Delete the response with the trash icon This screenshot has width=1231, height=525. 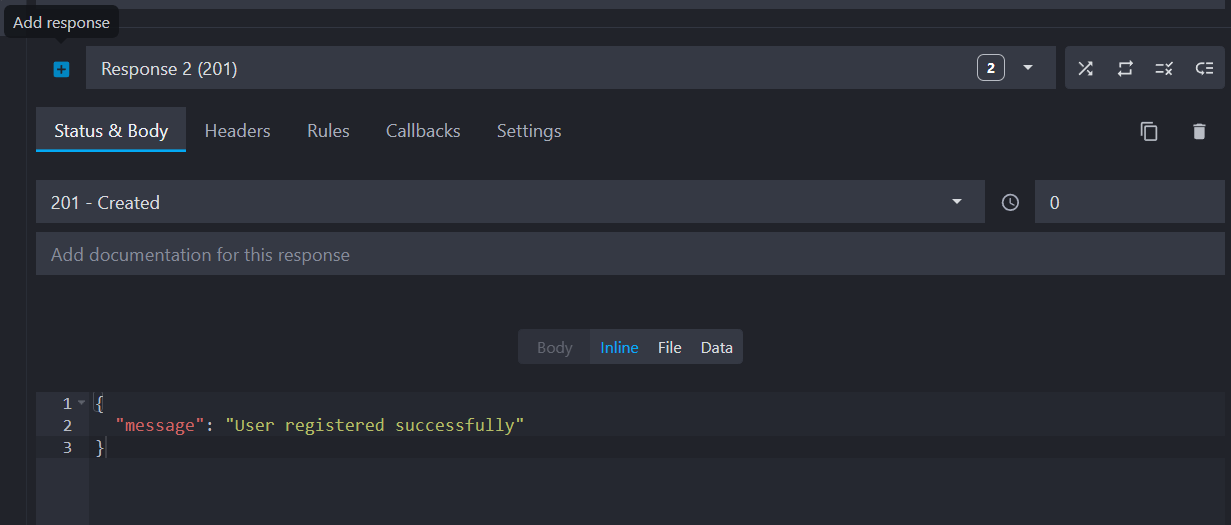point(1199,131)
